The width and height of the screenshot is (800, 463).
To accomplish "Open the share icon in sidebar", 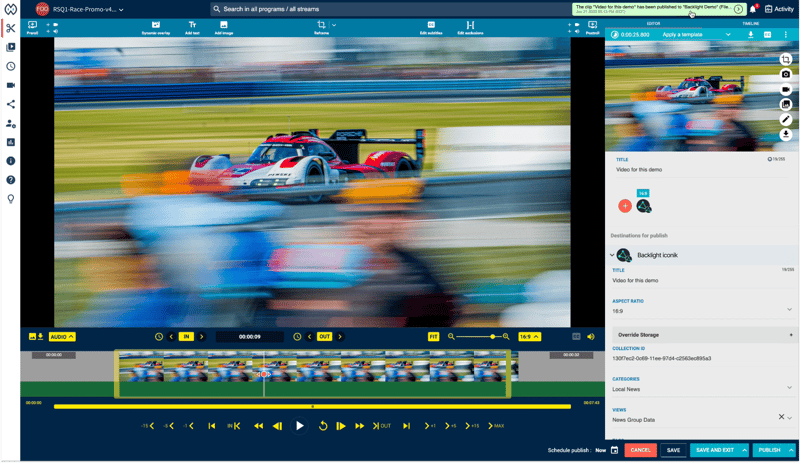I will click(x=10, y=104).
